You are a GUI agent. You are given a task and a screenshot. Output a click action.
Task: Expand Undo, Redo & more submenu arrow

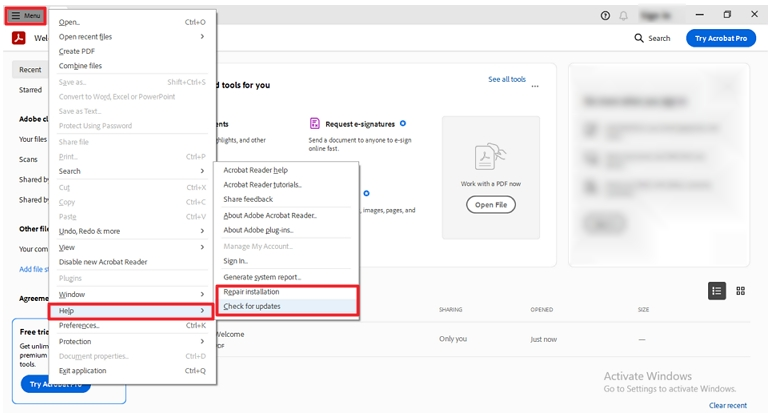click(202, 231)
